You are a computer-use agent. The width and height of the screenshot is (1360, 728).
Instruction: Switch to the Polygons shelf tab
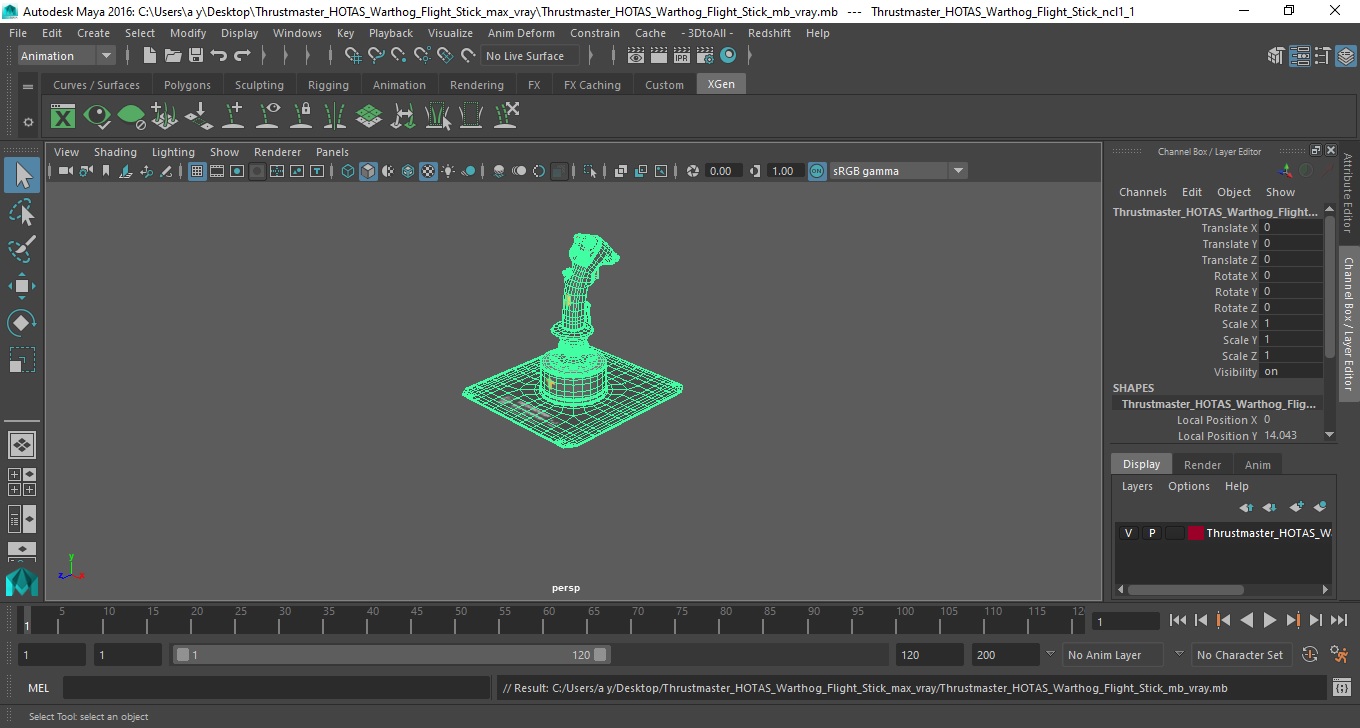[187, 85]
